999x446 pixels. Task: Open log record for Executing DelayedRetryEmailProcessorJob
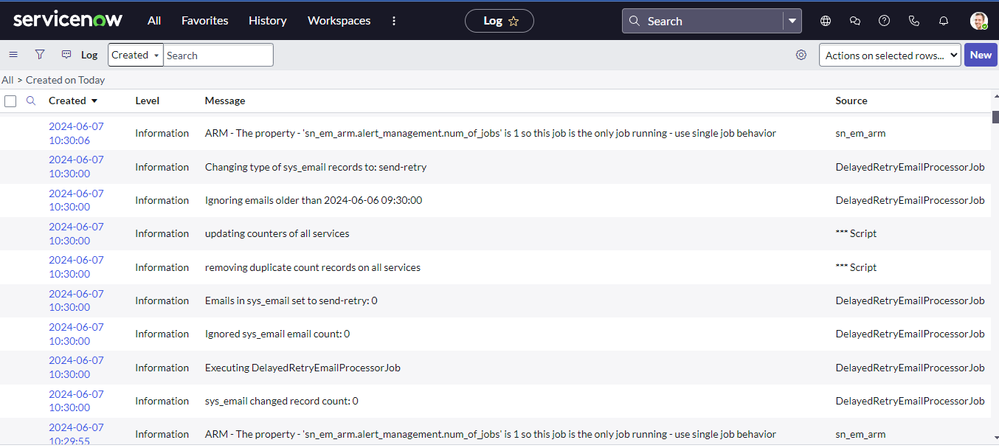[x=76, y=368]
